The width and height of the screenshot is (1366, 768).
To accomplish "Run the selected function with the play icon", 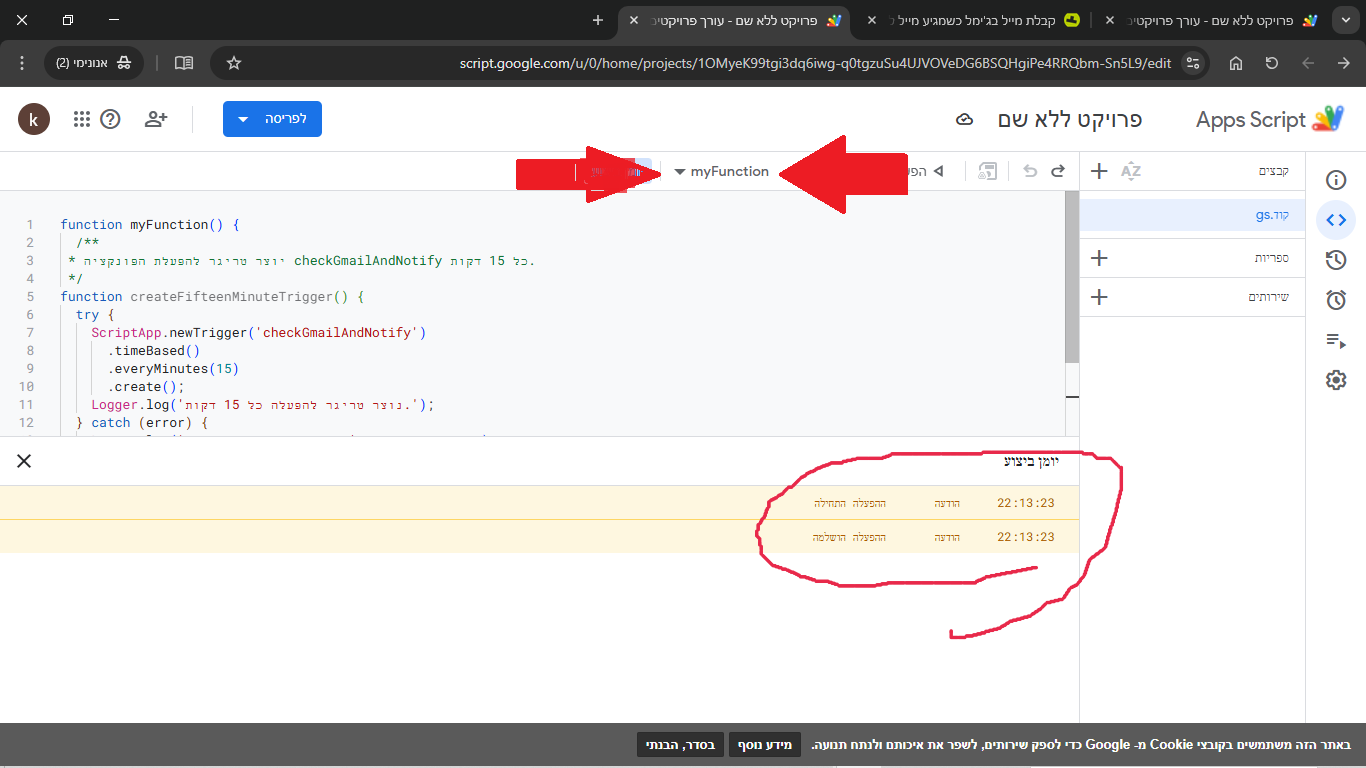I will (938, 171).
